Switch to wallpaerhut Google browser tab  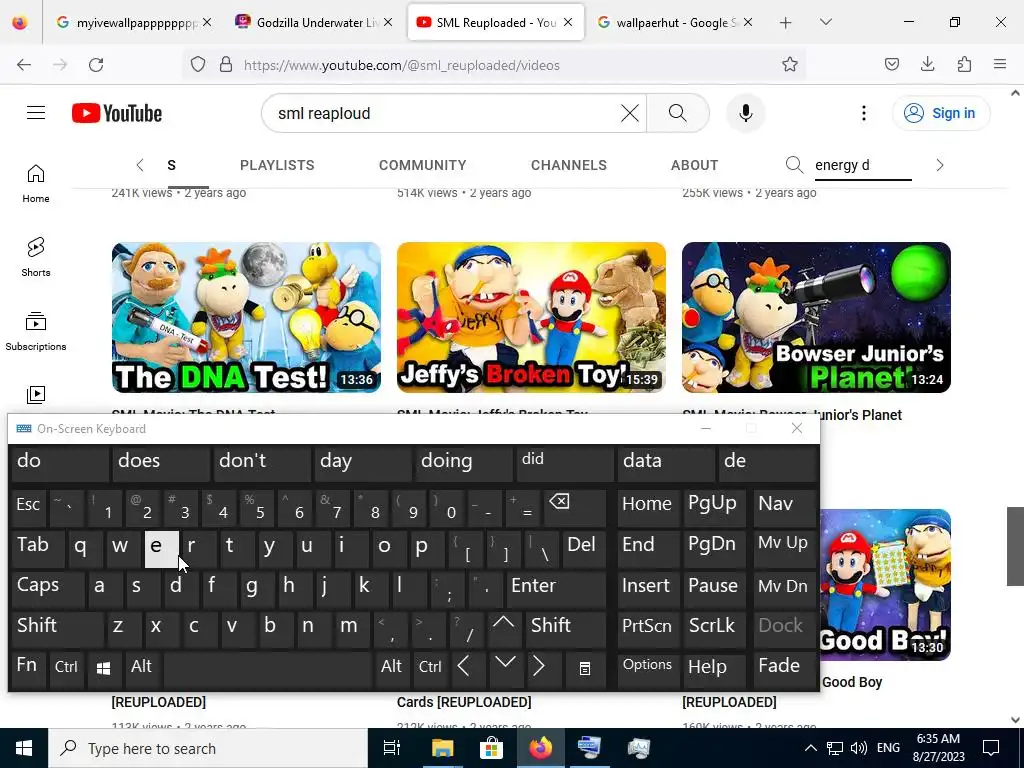(675, 23)
